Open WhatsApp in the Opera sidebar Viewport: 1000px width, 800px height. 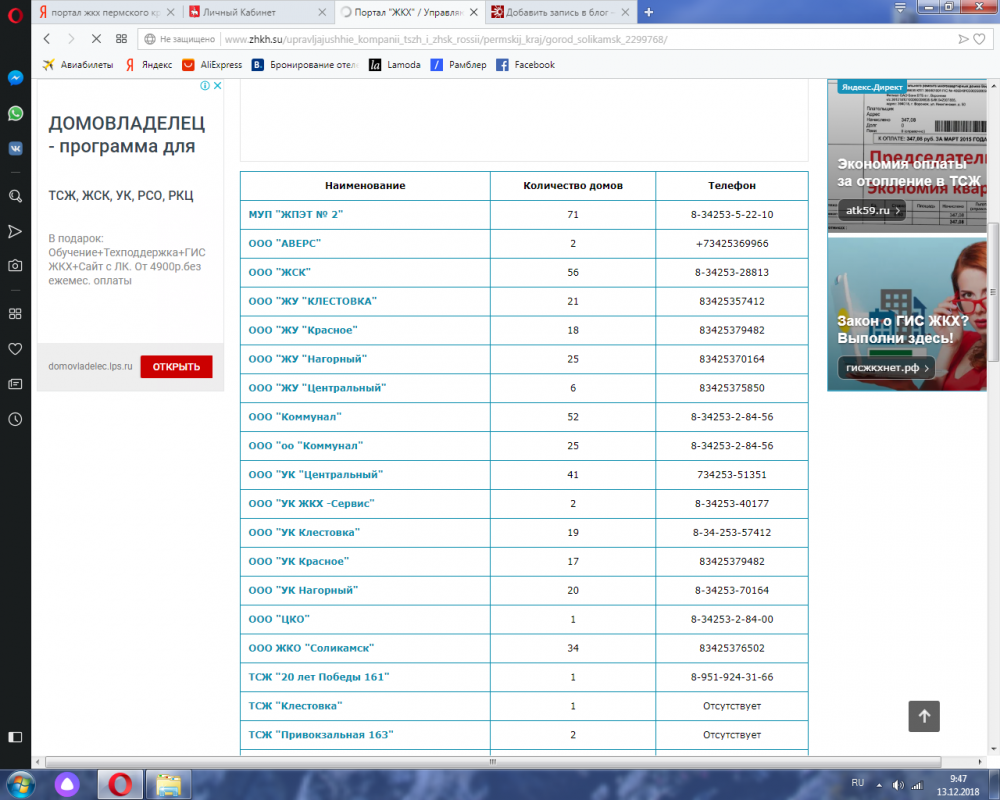point(15,113)
